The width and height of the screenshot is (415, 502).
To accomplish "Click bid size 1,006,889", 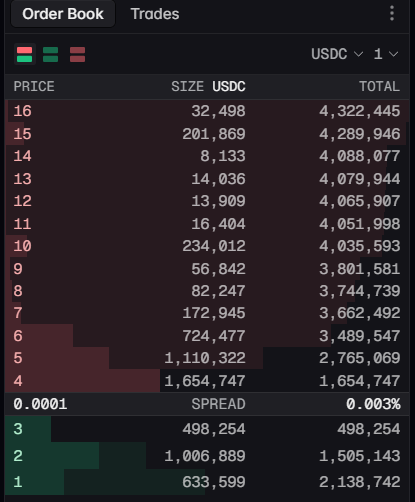I will pyautogui.click(x=205, y=456).
